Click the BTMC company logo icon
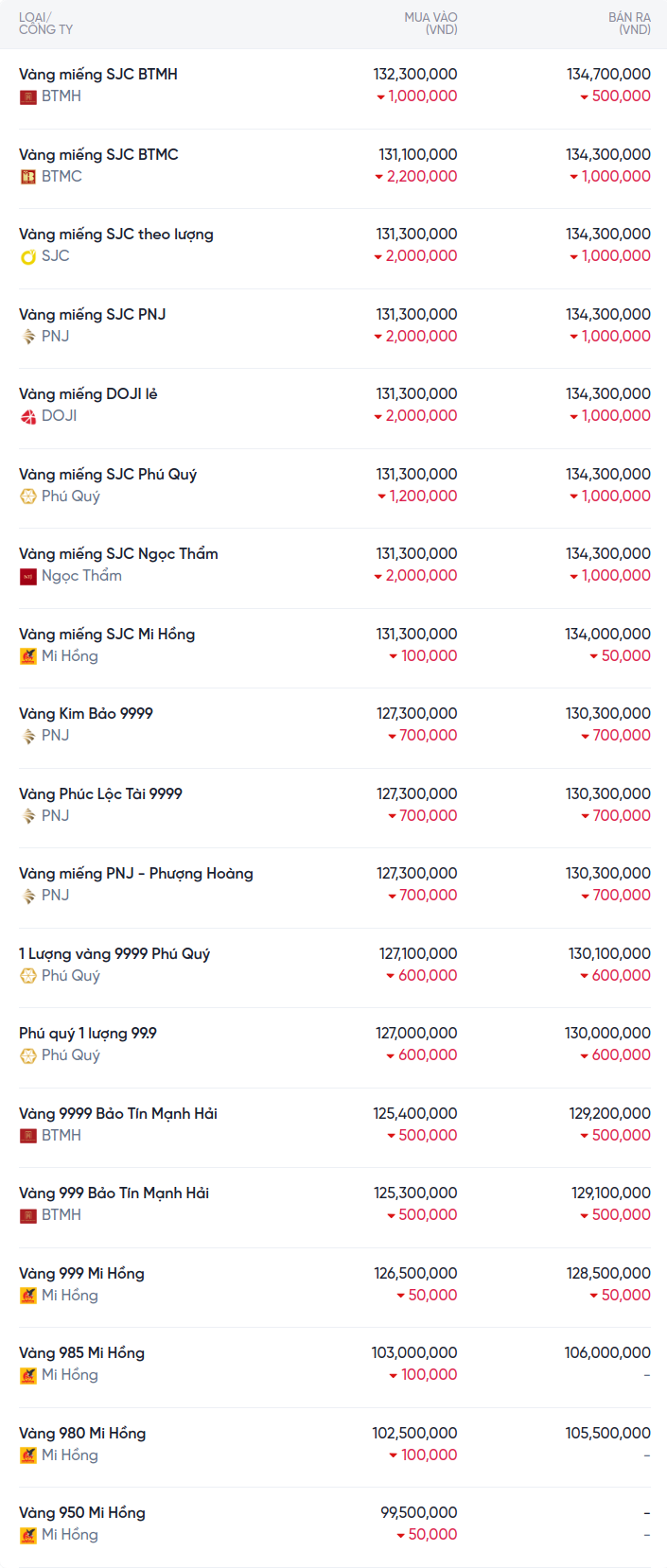This screenshot has width=667, height=1568. tap(28, 177)
